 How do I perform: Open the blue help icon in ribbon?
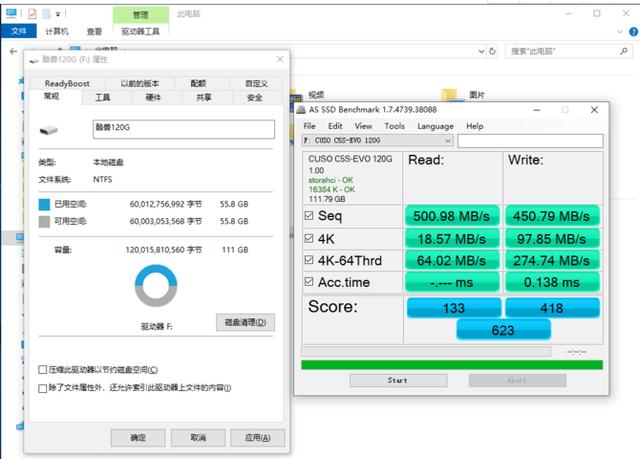point(633,31)
